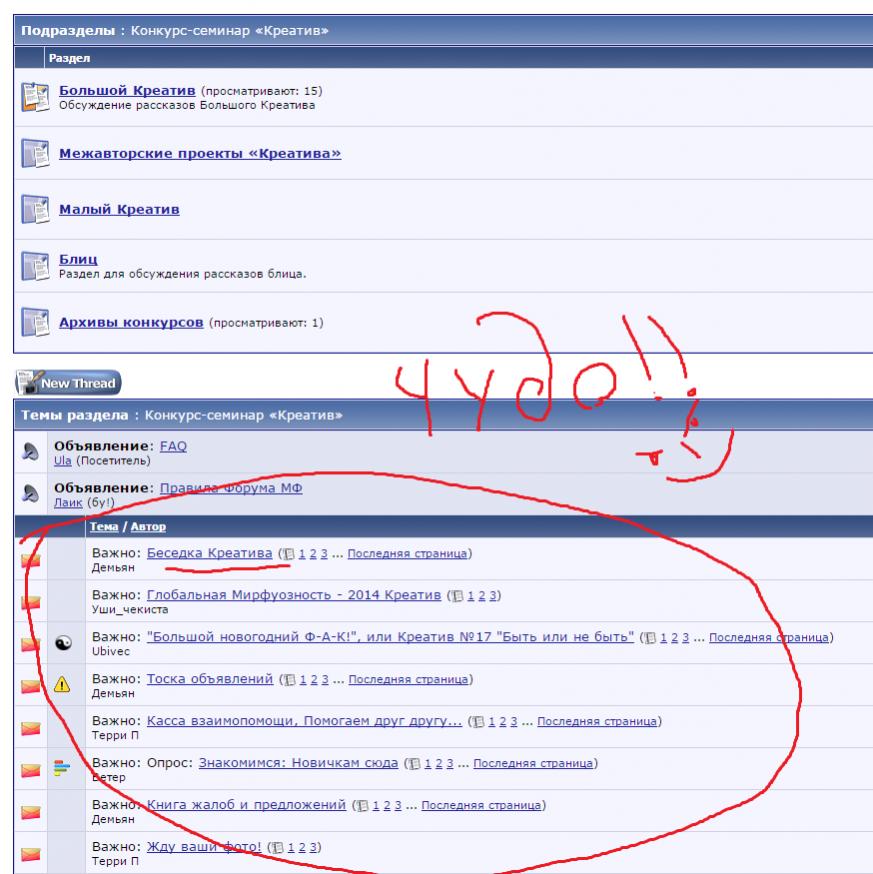Click the megaphone icon beside FAQ announcement
The image size is (873, 874).
pyautogui.click(x=30, y=453)
